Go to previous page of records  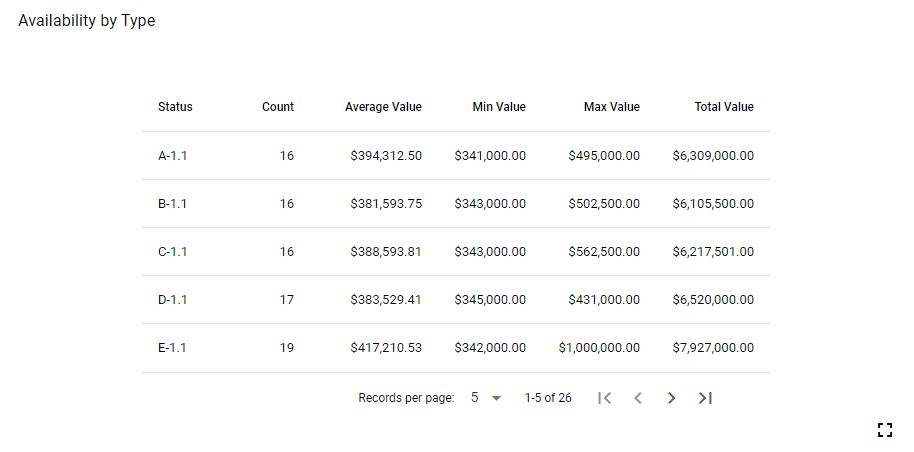(x=638, y=398)
